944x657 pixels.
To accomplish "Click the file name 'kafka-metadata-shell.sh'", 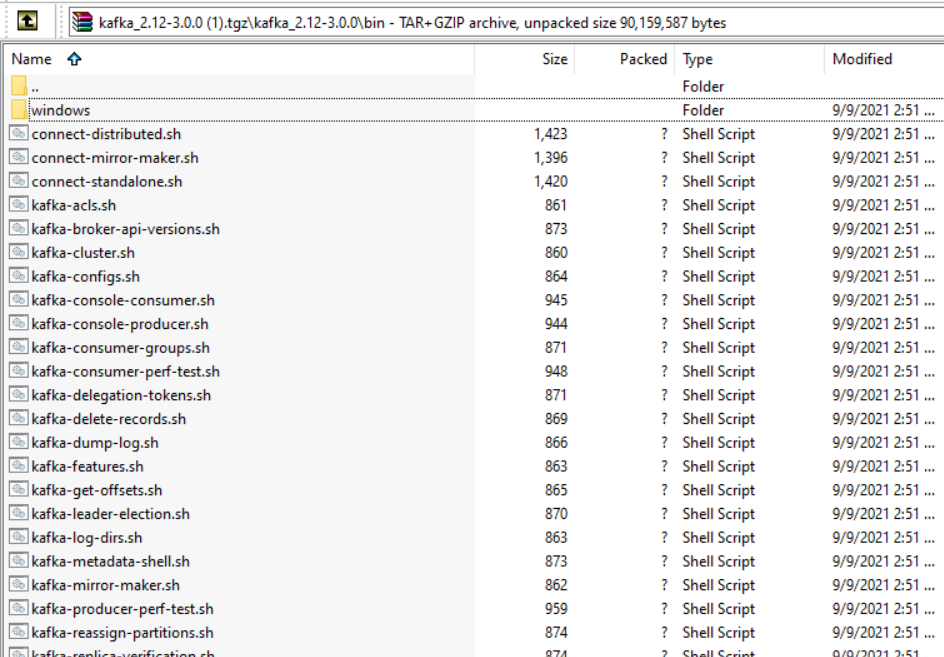I will [x=111, y=561].
